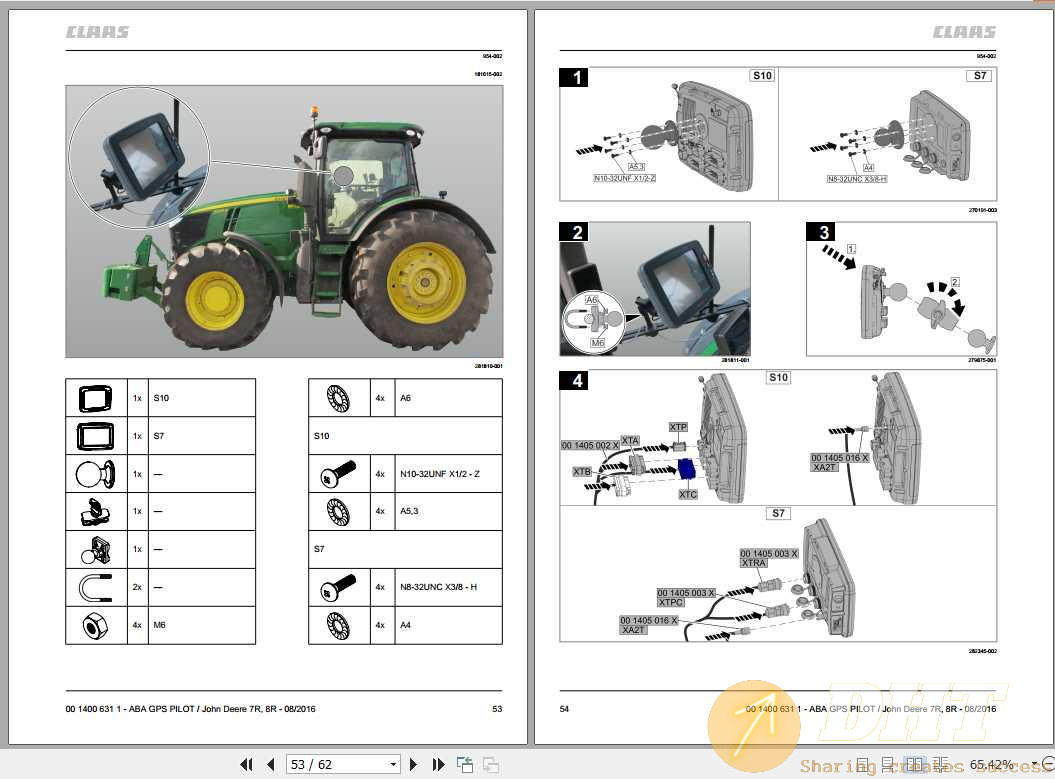This screenshot has height=779, width=1055.
Task: Click the U-bolt icon in parts table
Action: coord(96,587)
